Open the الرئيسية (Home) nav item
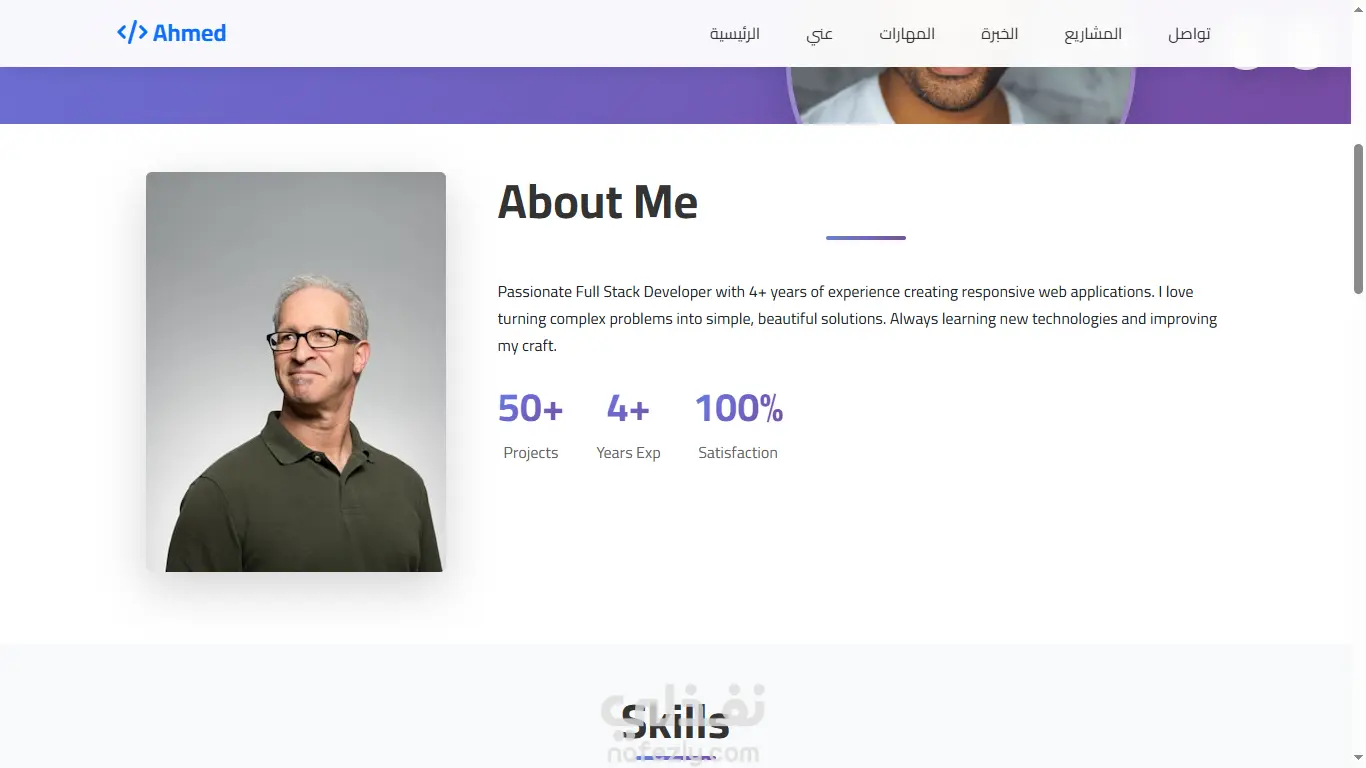The width and height of the screenshot is (1366, 768). pyautogui.click(x=735, y=34)
